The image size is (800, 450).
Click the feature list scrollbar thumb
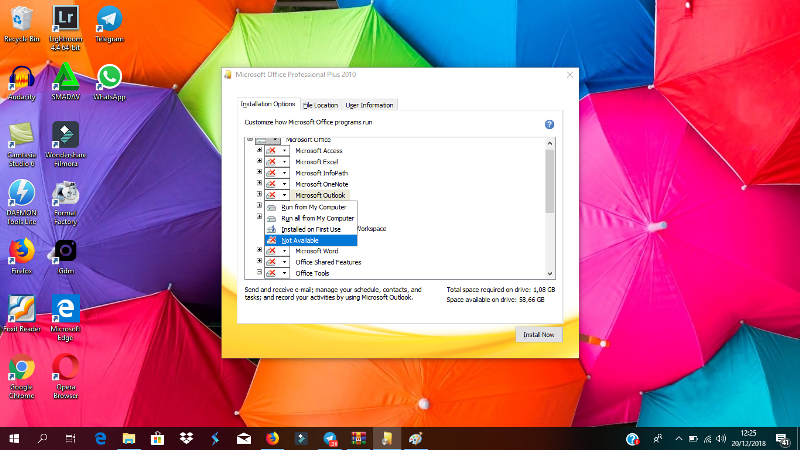(549, 181)
